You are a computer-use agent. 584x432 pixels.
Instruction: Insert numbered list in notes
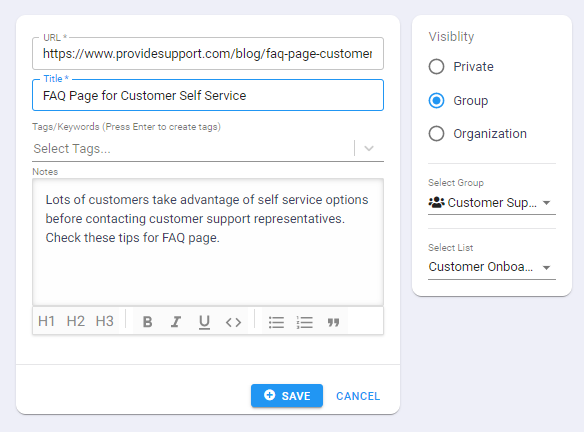pos(305,322)
